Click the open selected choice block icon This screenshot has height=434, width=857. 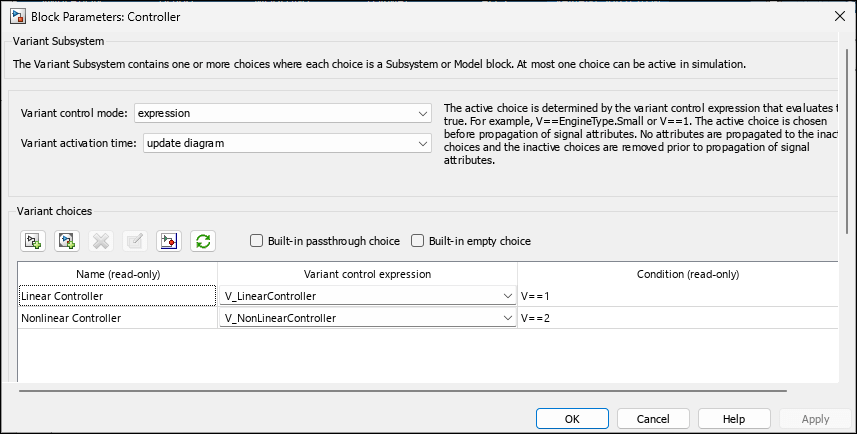pos(169,241)
